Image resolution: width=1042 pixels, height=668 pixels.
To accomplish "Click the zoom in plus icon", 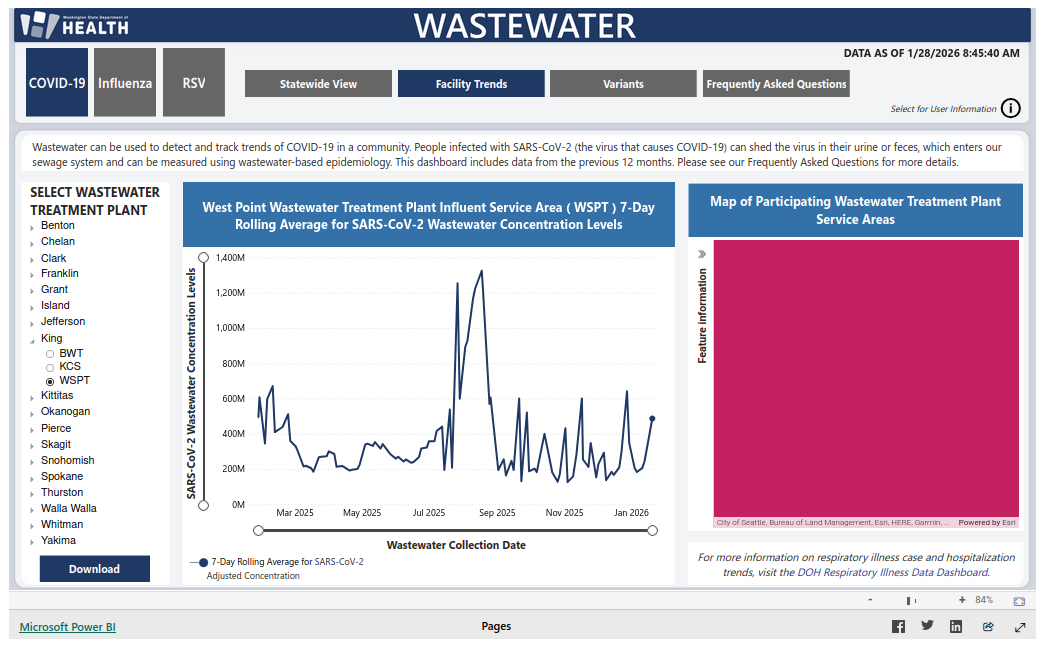I will click(962, 600).
